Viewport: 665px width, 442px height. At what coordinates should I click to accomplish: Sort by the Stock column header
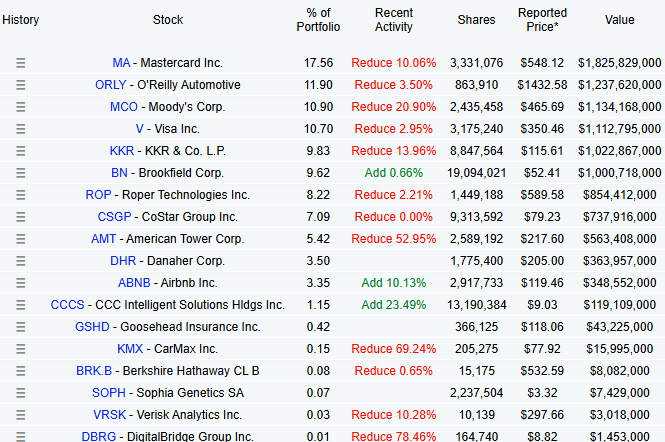168,20
